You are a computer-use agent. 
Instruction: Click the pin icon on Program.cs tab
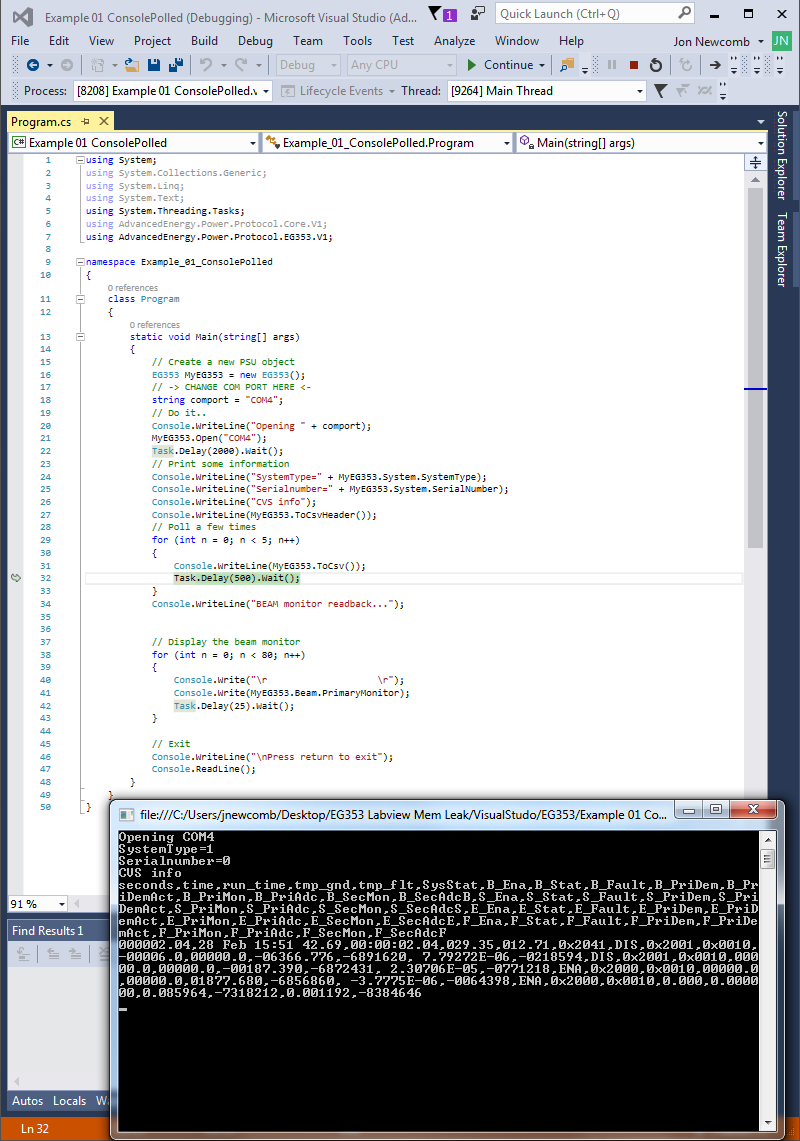85,122
